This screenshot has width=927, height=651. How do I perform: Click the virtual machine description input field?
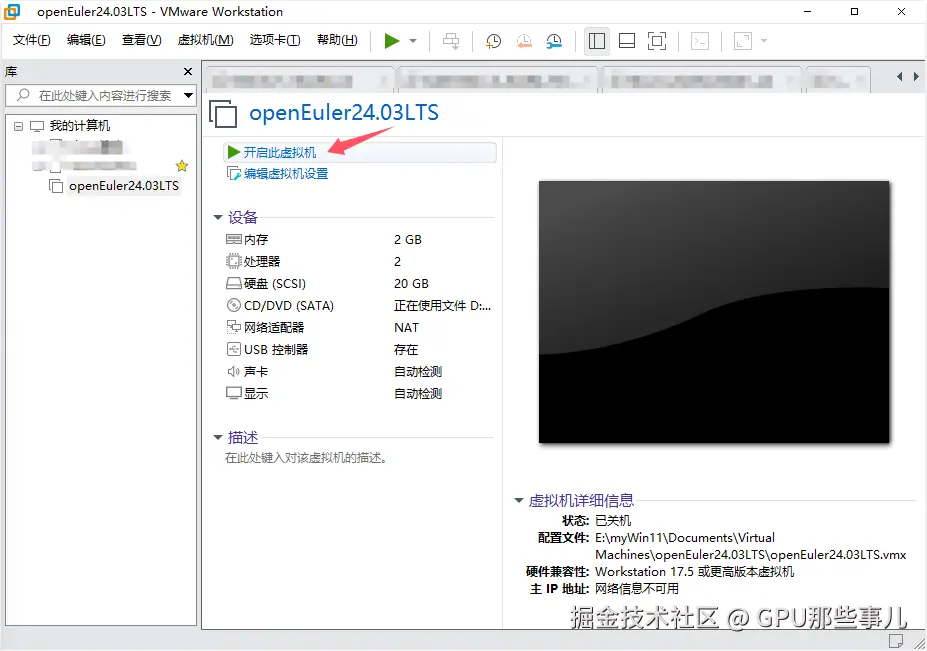(300, 456)
